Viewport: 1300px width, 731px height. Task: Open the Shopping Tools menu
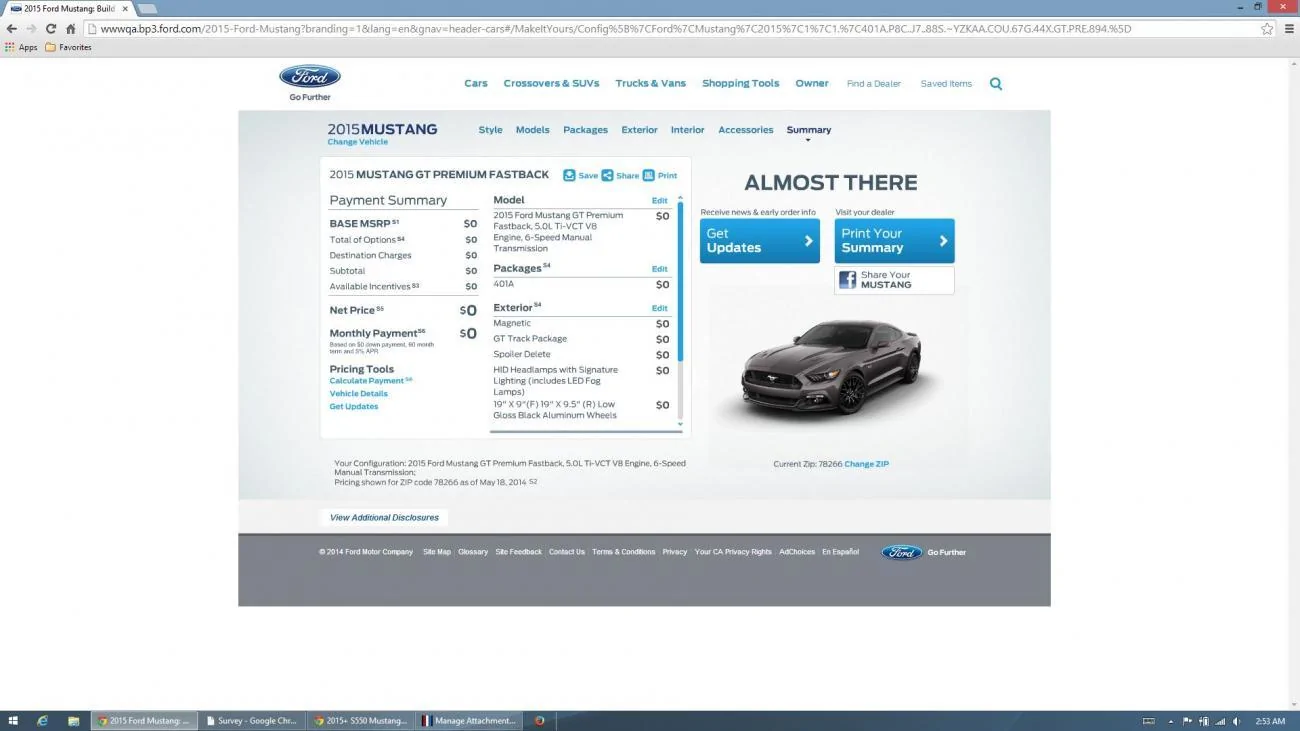click(x=740, y=84)
